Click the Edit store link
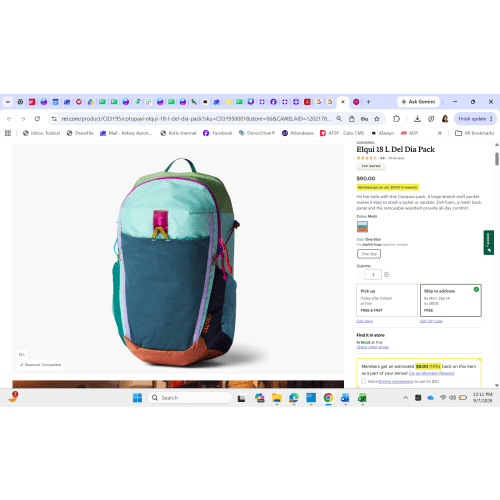The height and width of the screenshot is (500, 500). [x=364, y=321]
